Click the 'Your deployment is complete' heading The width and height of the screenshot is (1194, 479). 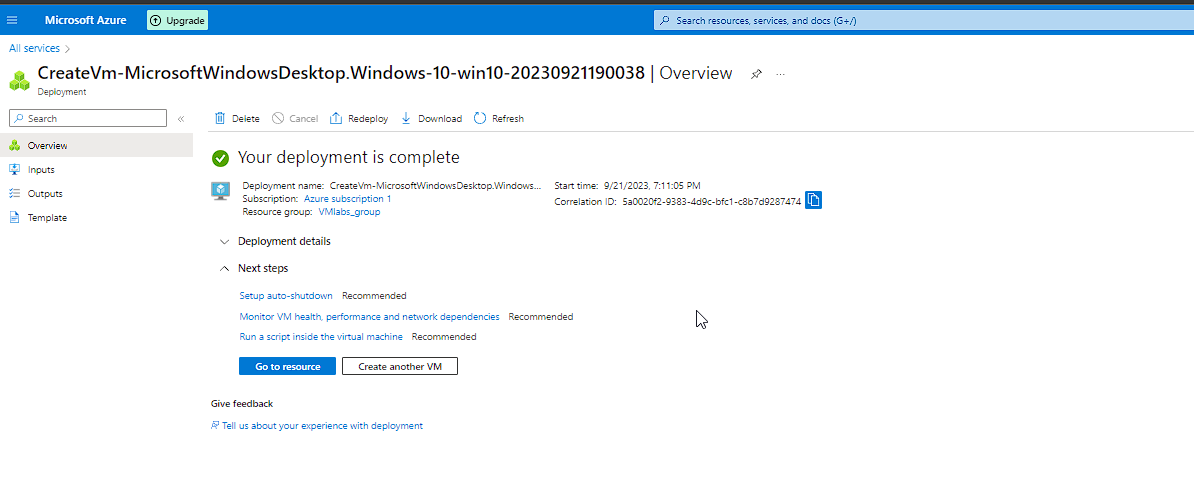(349, 158)
